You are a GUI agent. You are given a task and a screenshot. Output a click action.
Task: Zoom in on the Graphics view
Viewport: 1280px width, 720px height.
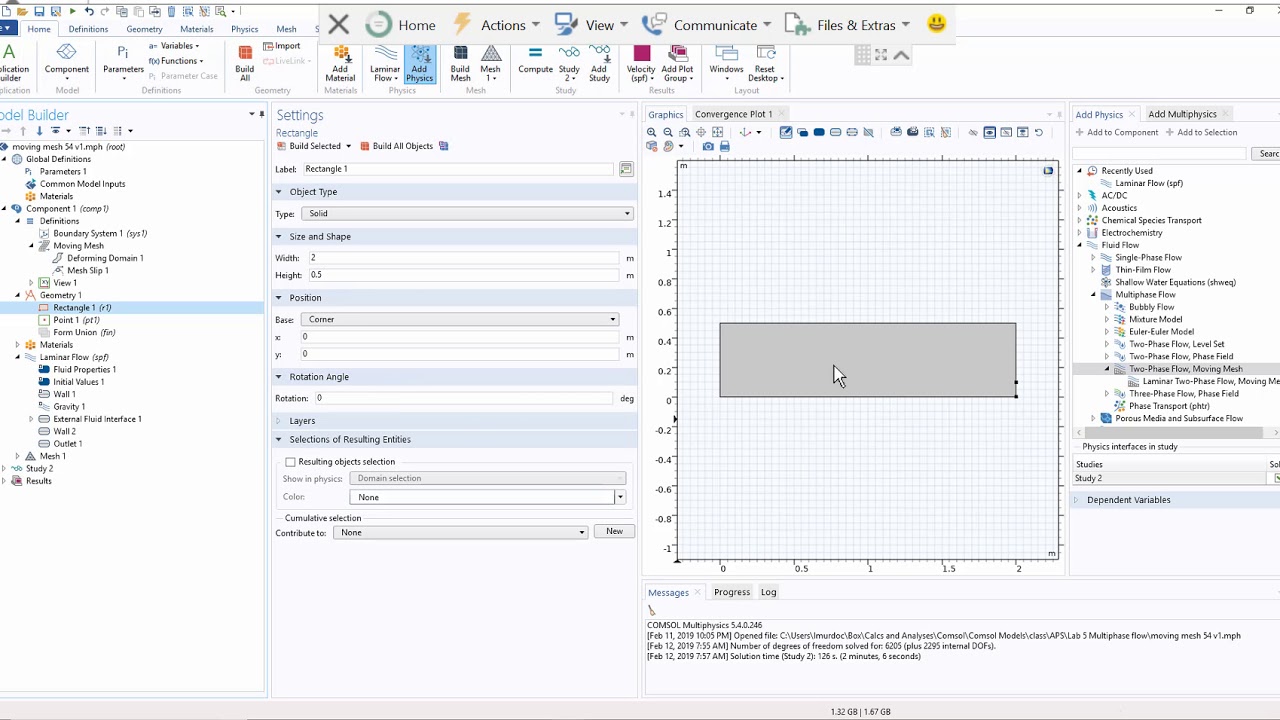652,132
